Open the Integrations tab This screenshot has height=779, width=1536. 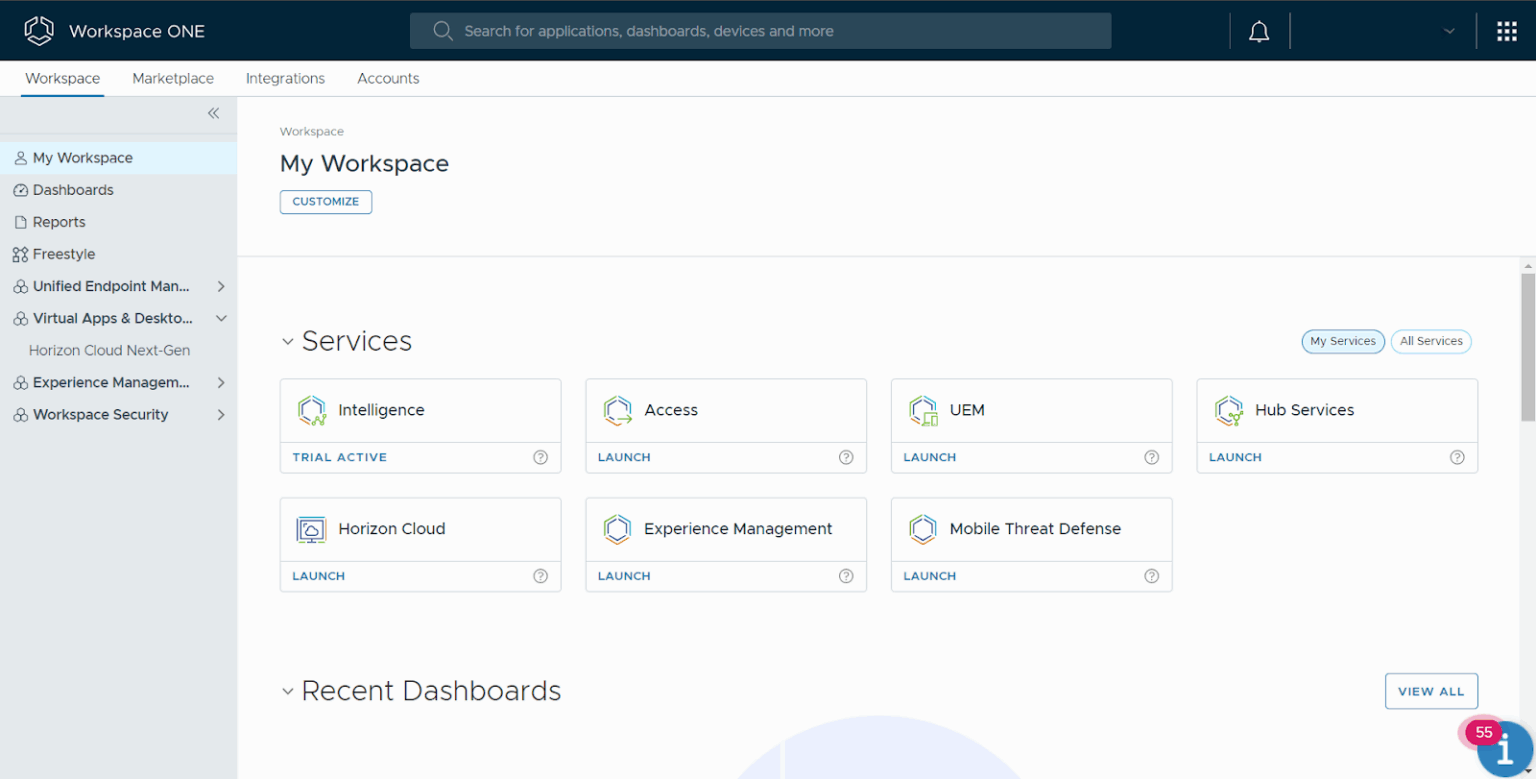(285, 78)
